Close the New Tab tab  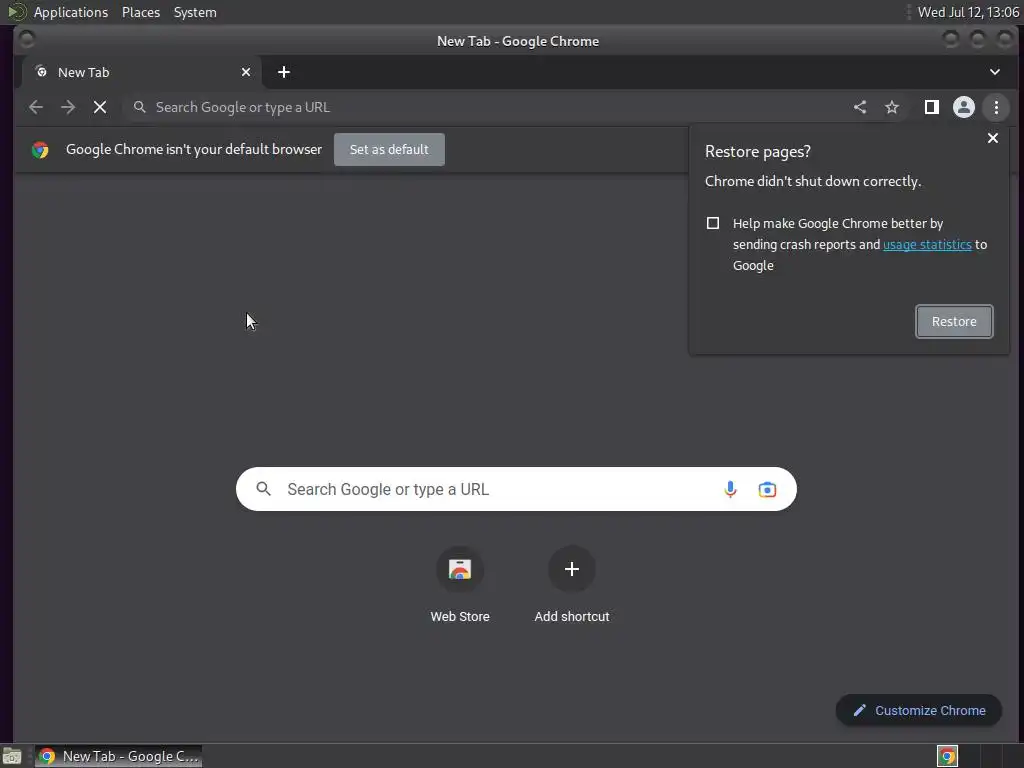point(246,72)
